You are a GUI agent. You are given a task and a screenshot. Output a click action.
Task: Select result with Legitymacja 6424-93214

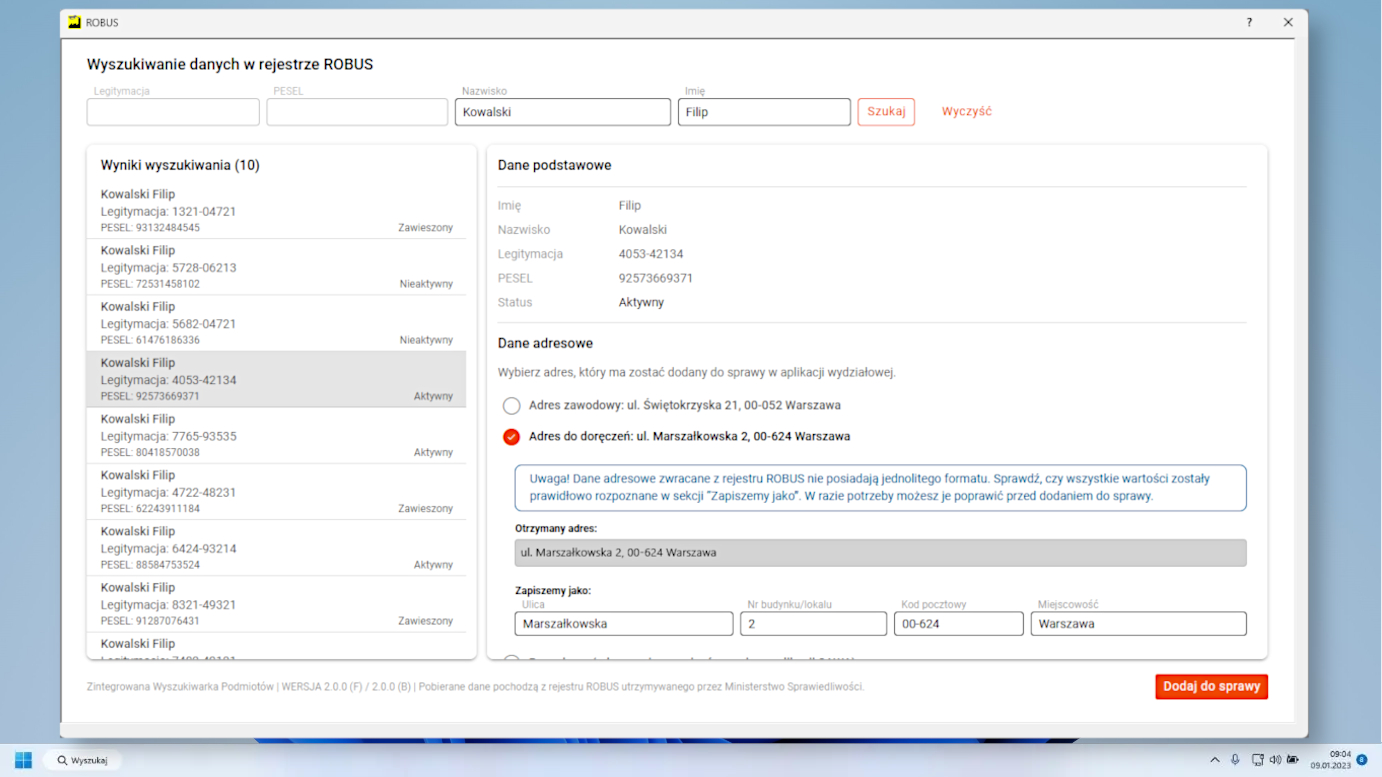(x=276, y=547)
